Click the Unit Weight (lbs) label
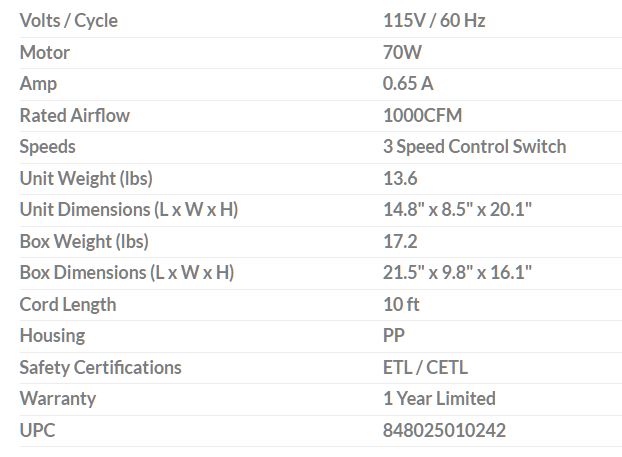The image size is (622, 457). (x=85, y=178)
